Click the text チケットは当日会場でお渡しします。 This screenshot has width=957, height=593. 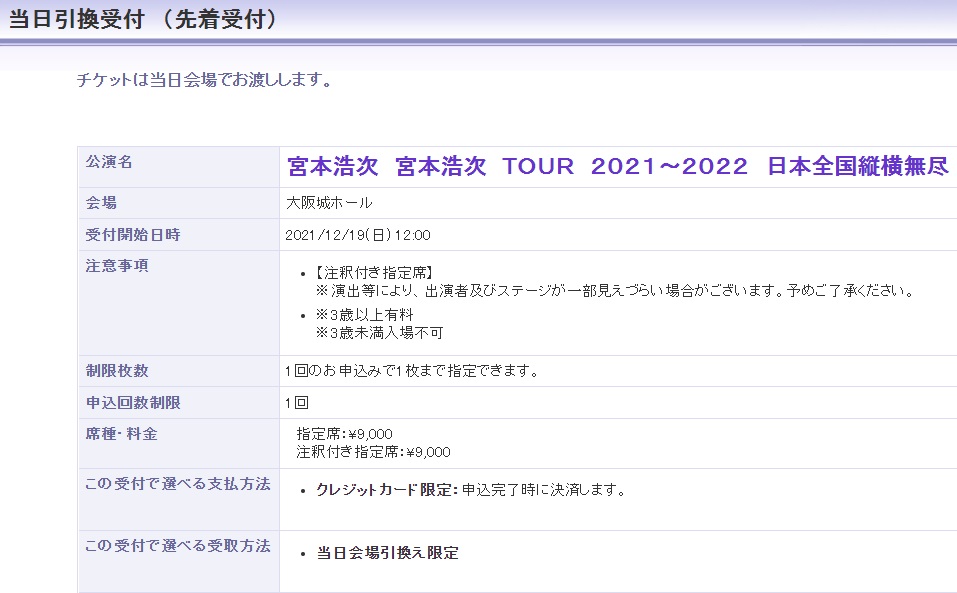[x=204, y=80]
